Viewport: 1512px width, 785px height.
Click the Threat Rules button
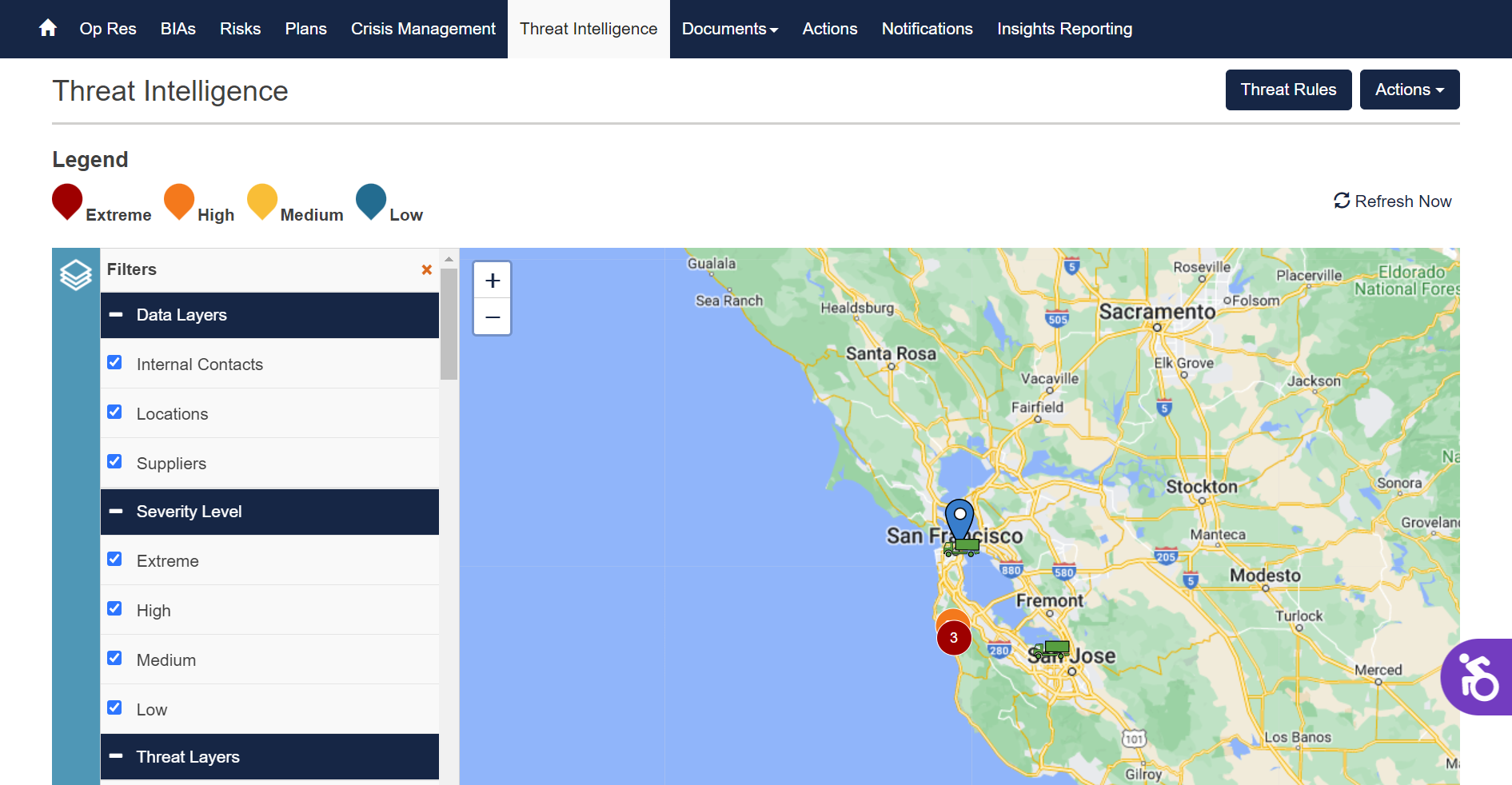[1287, 90]
